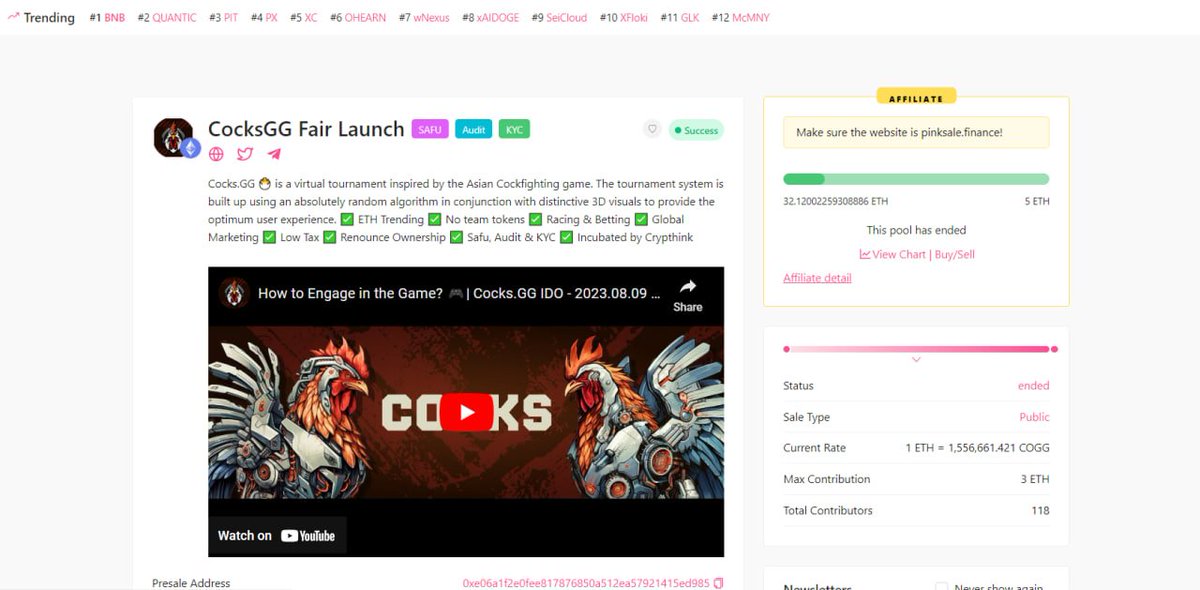Click the Max Contribution value "3 ETH"
Screen dimensions: 1200x590
tap(1035, 479)
